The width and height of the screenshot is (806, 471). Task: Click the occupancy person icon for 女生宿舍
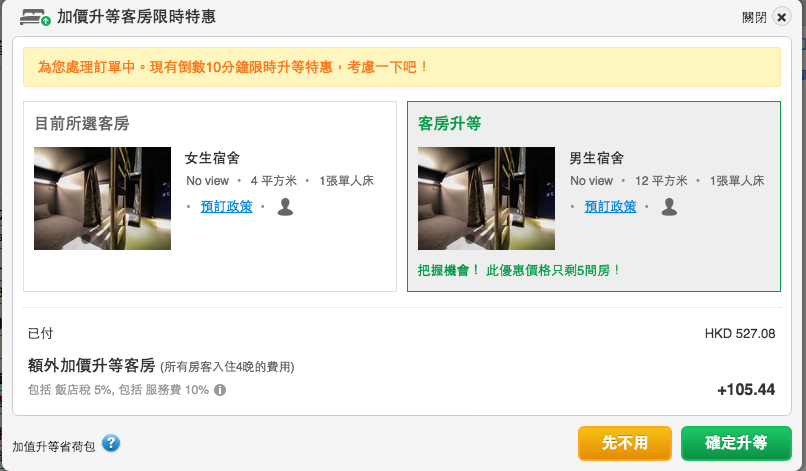285,206
